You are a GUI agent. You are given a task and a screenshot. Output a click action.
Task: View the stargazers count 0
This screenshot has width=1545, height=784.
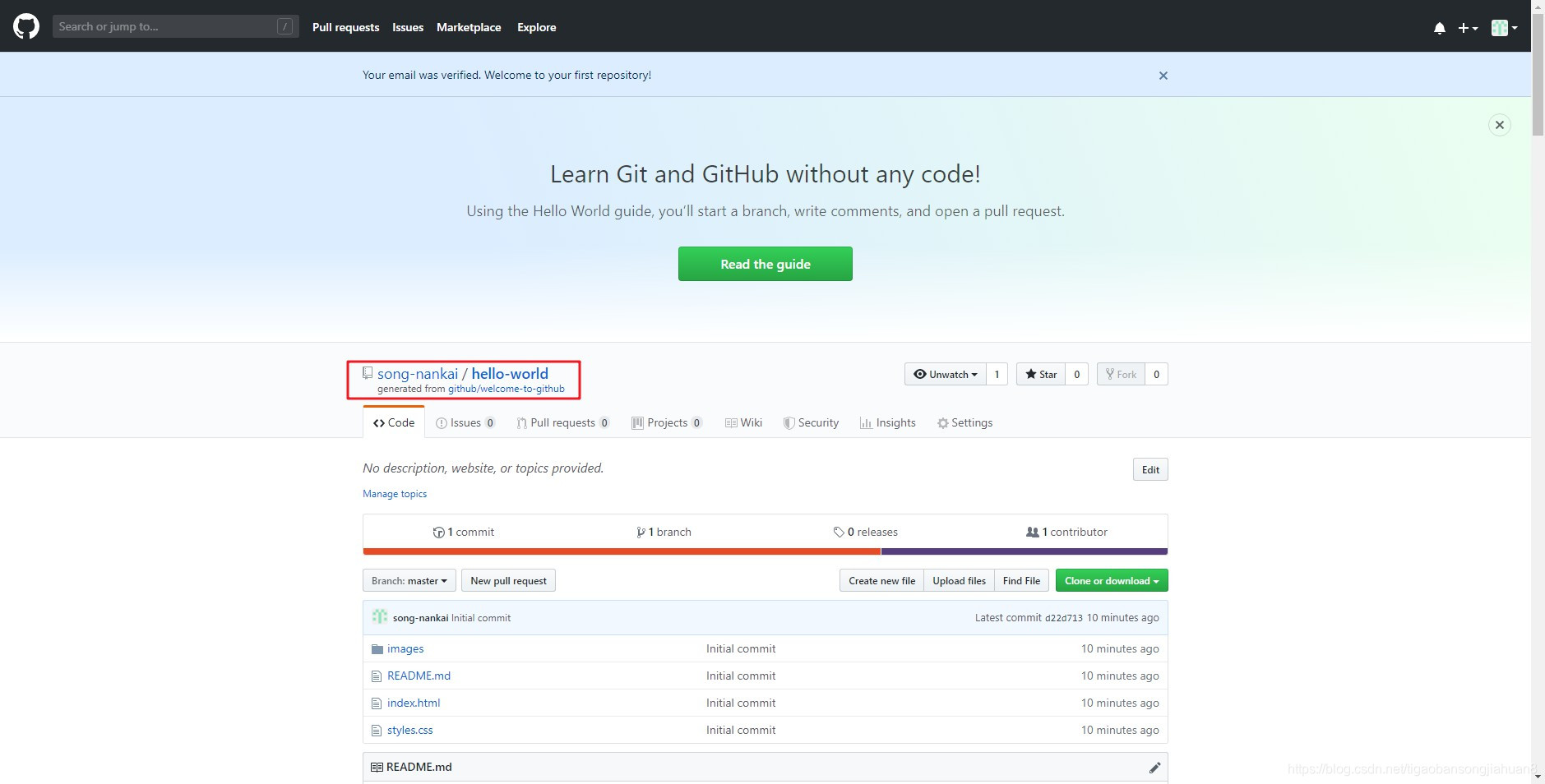pyautogui.click(x=1076, y=374)
